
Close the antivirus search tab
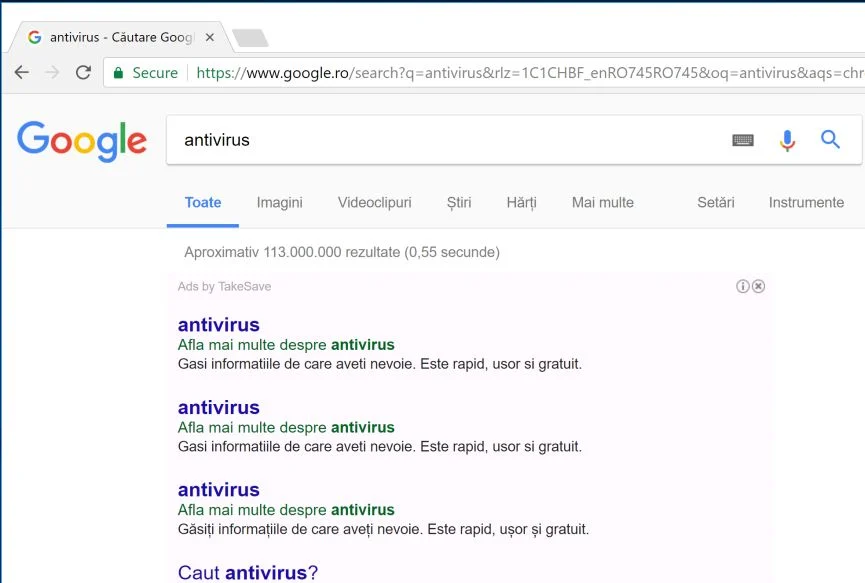[x=210, y=38]
